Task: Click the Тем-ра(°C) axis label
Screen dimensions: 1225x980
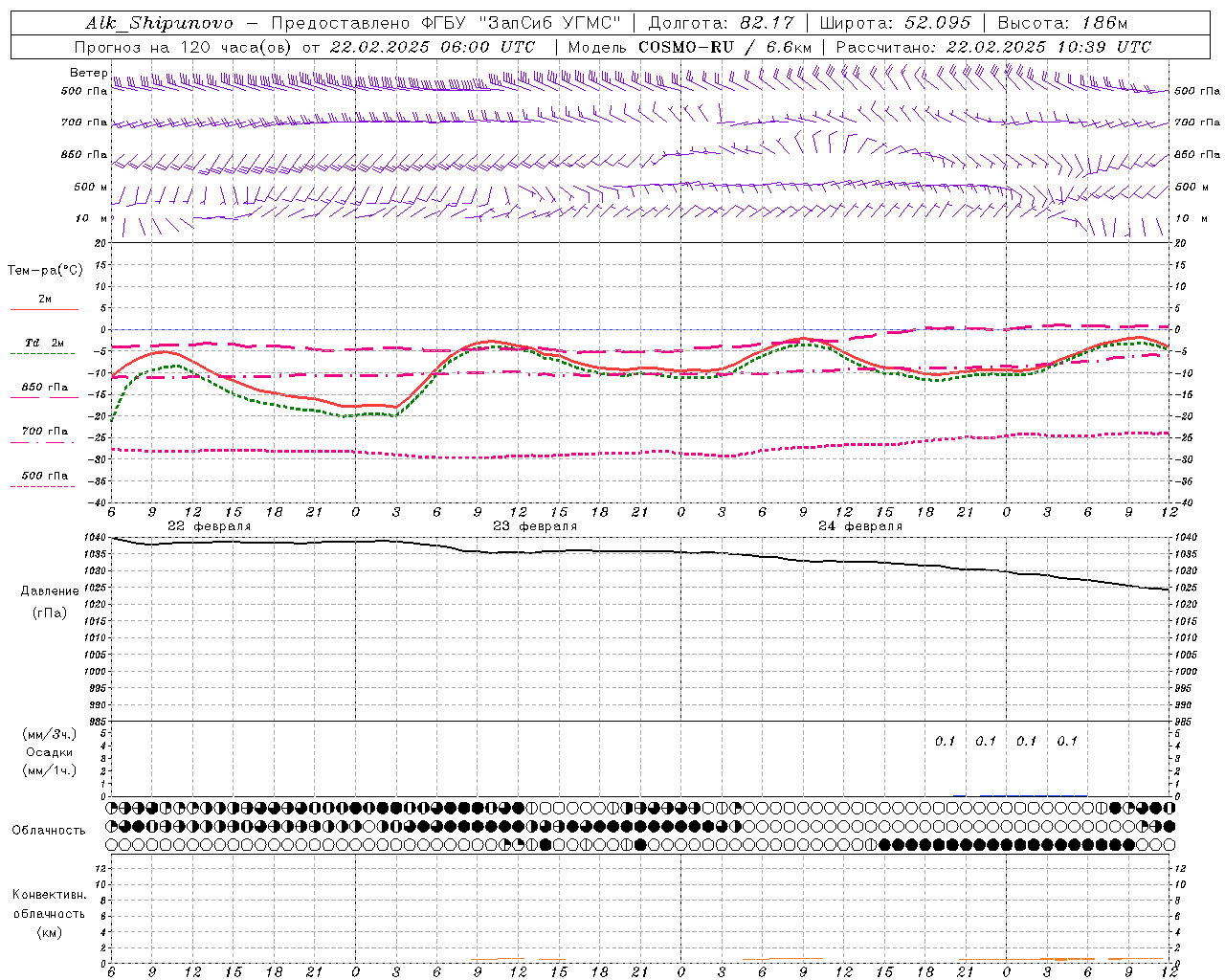Action: (x=45, y=271)
